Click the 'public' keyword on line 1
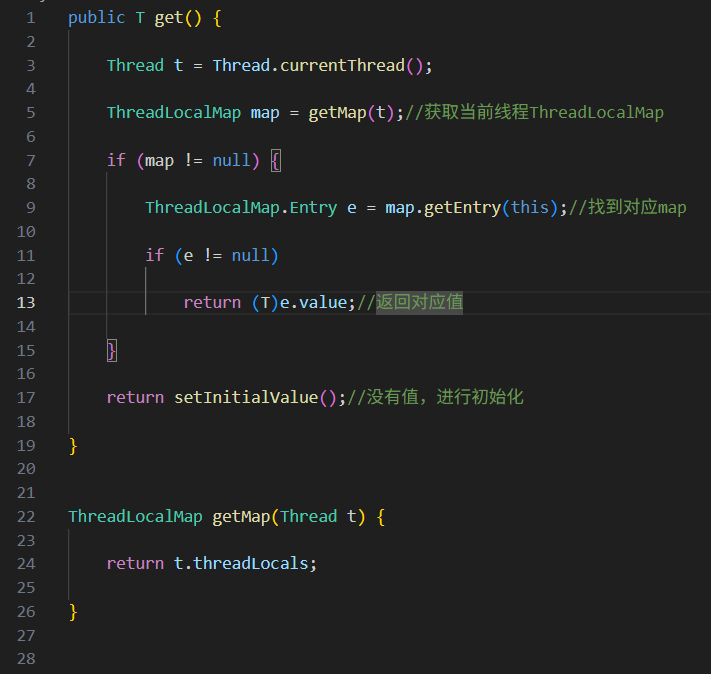 click(x=96, y=18)
